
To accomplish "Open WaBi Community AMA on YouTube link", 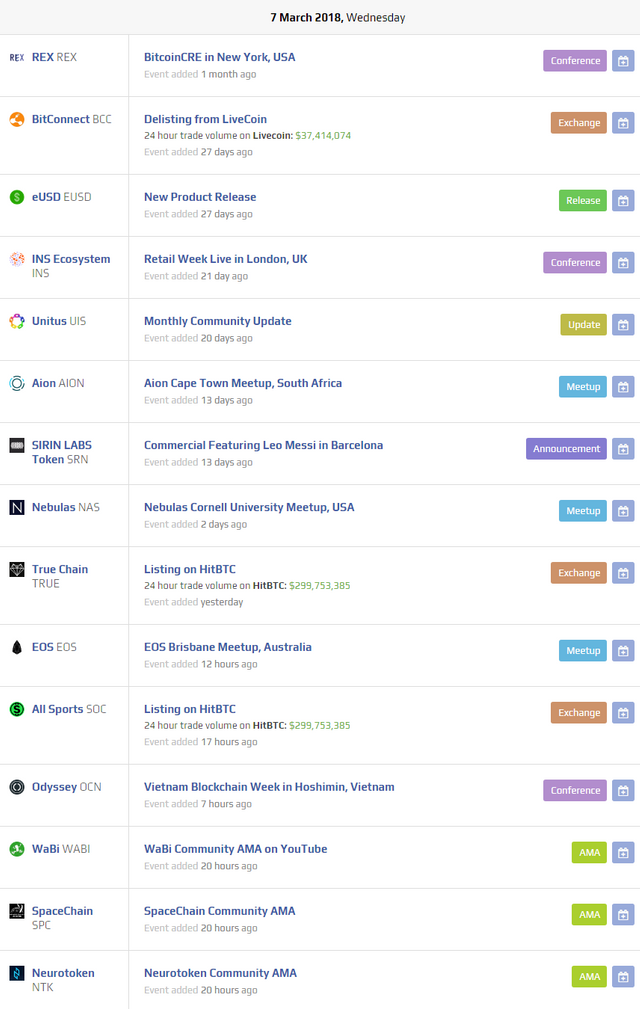I will click(x=235, y=849).
